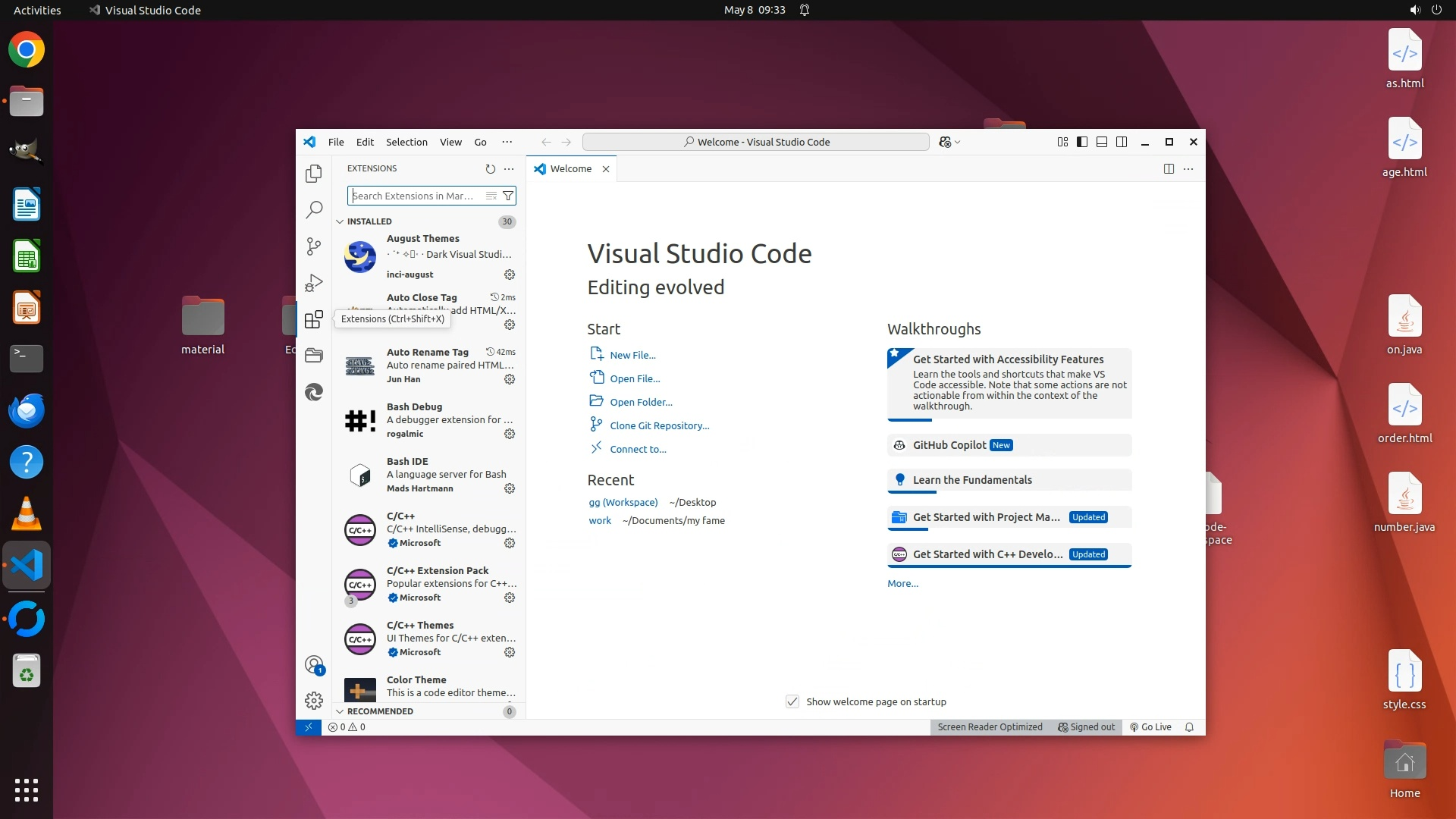Open the Search view in activity bar
Screen dimensions: 1456x819
[x=313, y=210]
